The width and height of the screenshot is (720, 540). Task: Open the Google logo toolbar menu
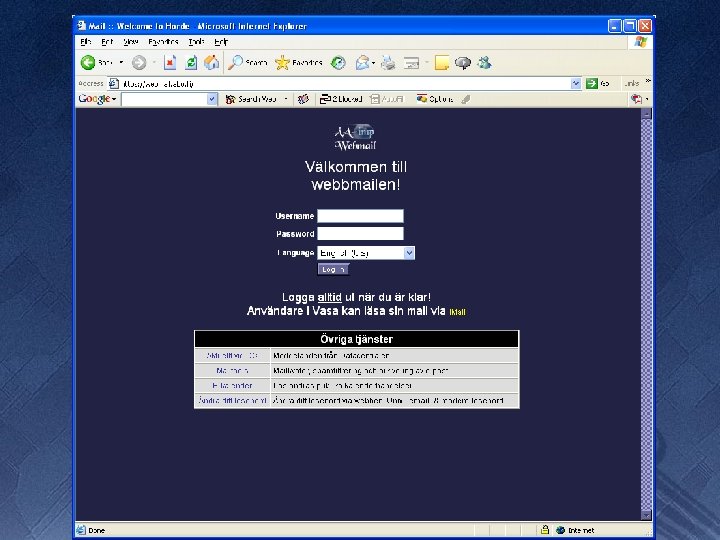click(x=97, y=99)
